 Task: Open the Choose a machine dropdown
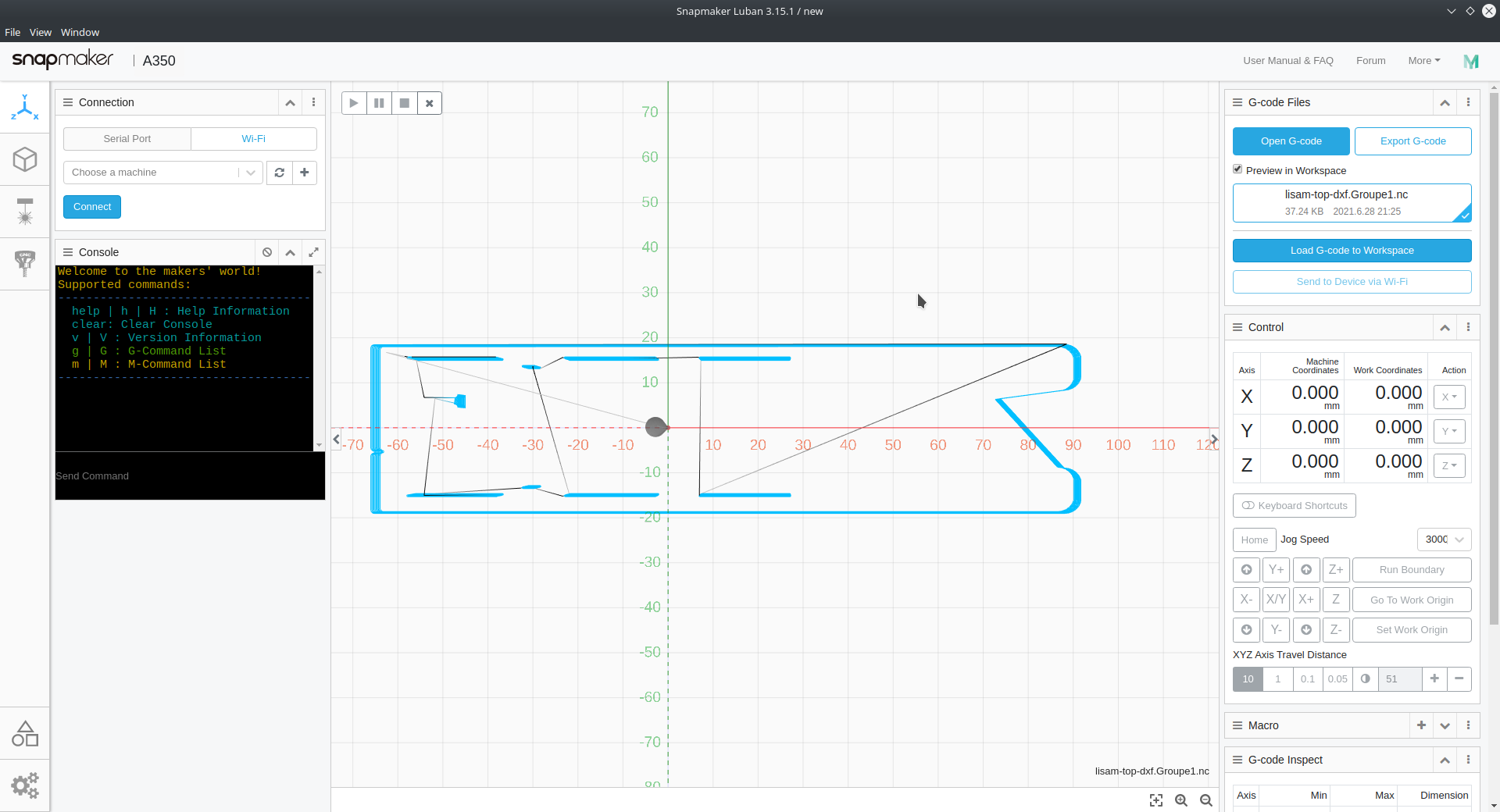(x=249, y=173)
